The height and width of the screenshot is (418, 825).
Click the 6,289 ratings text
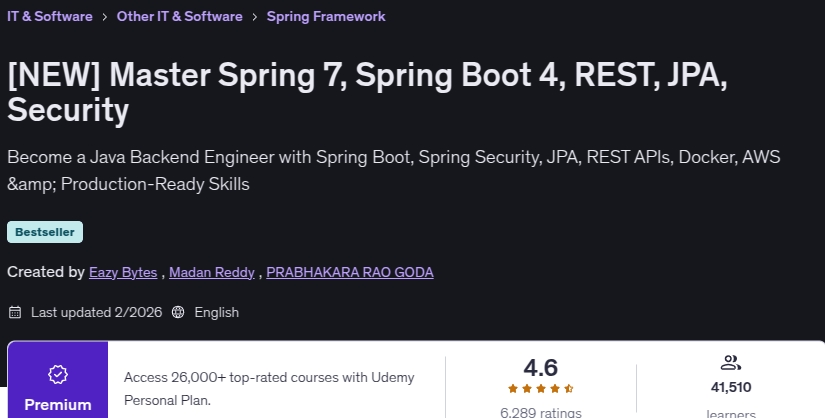coord(540,412)
